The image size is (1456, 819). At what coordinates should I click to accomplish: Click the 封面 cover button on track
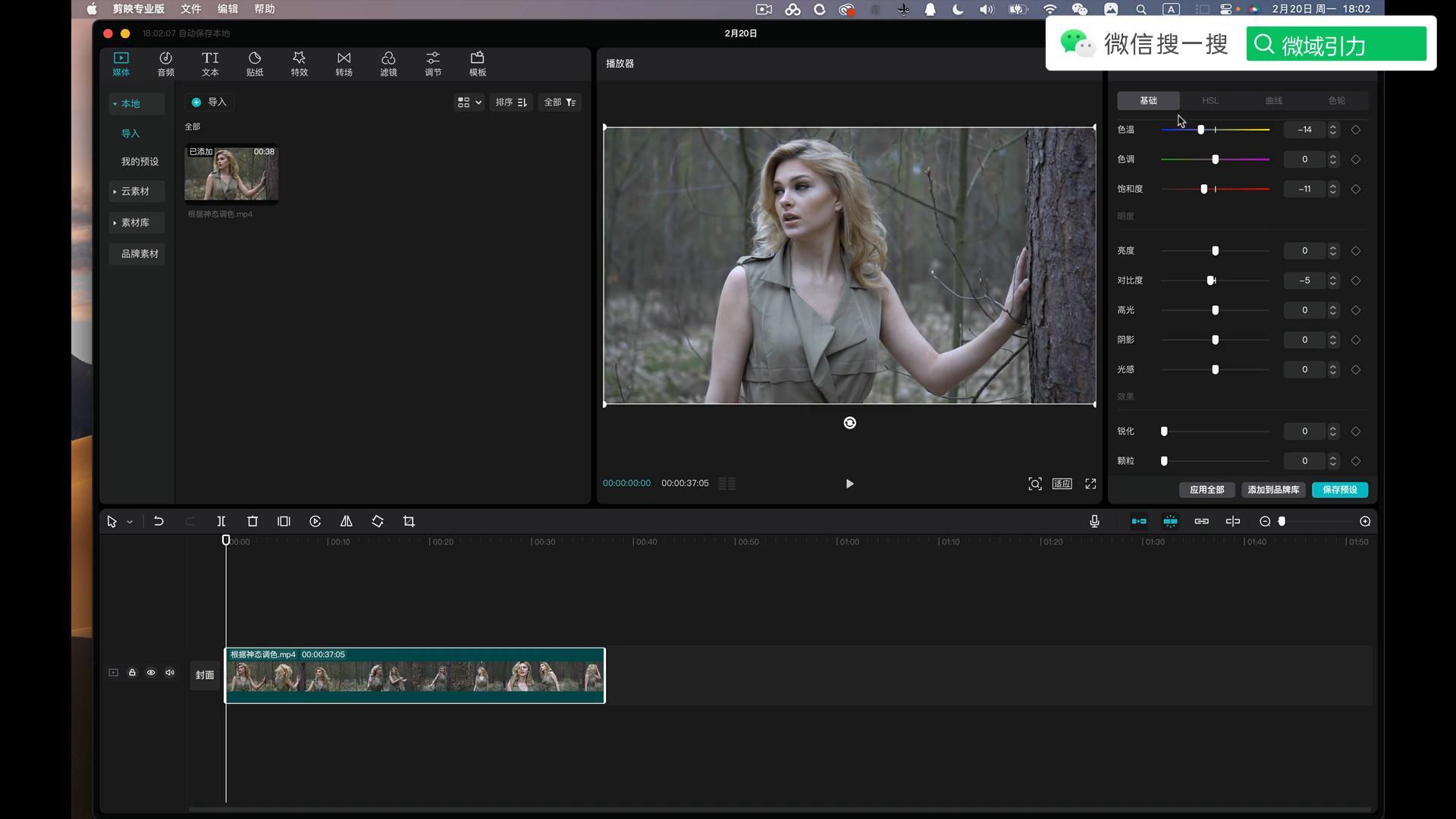[205, 675]
